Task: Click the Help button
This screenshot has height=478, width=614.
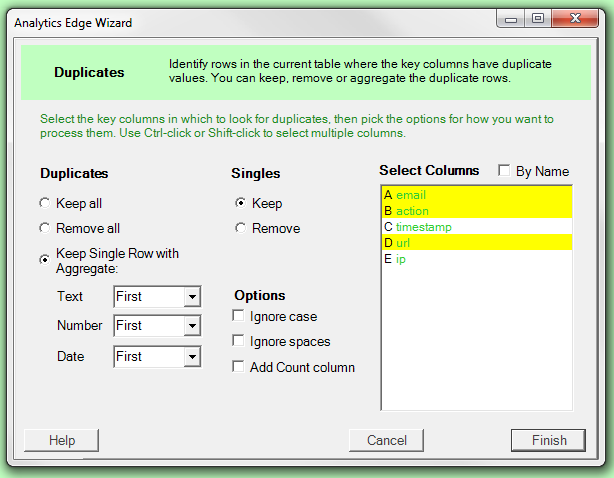Action: point(62,440)
